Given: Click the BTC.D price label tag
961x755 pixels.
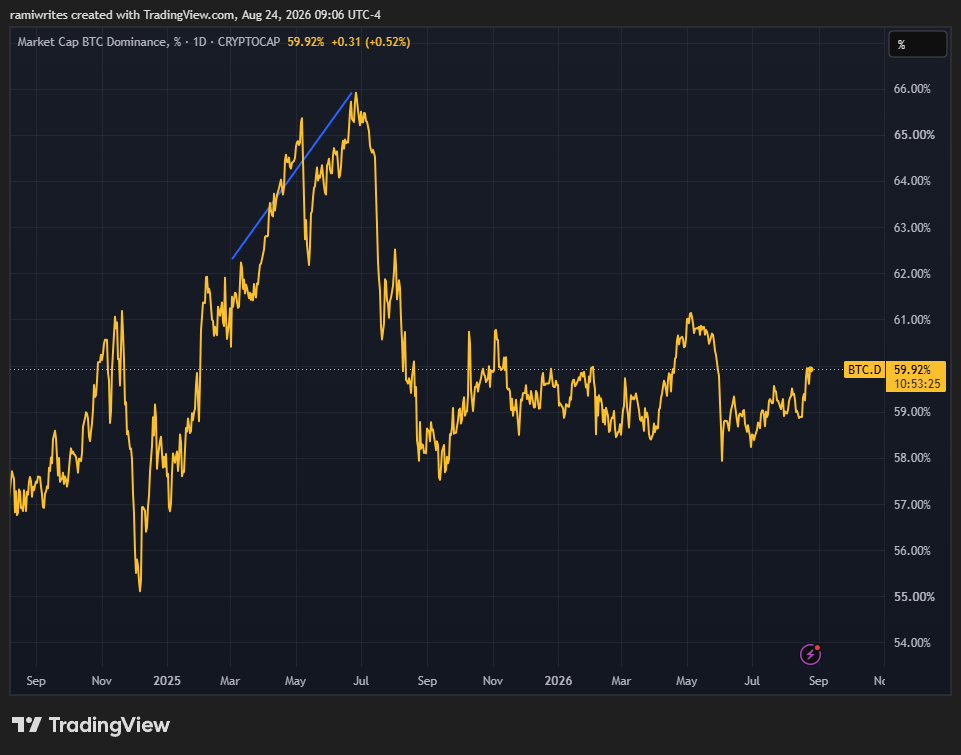Looking at the screenshot, I should point(864,370).
